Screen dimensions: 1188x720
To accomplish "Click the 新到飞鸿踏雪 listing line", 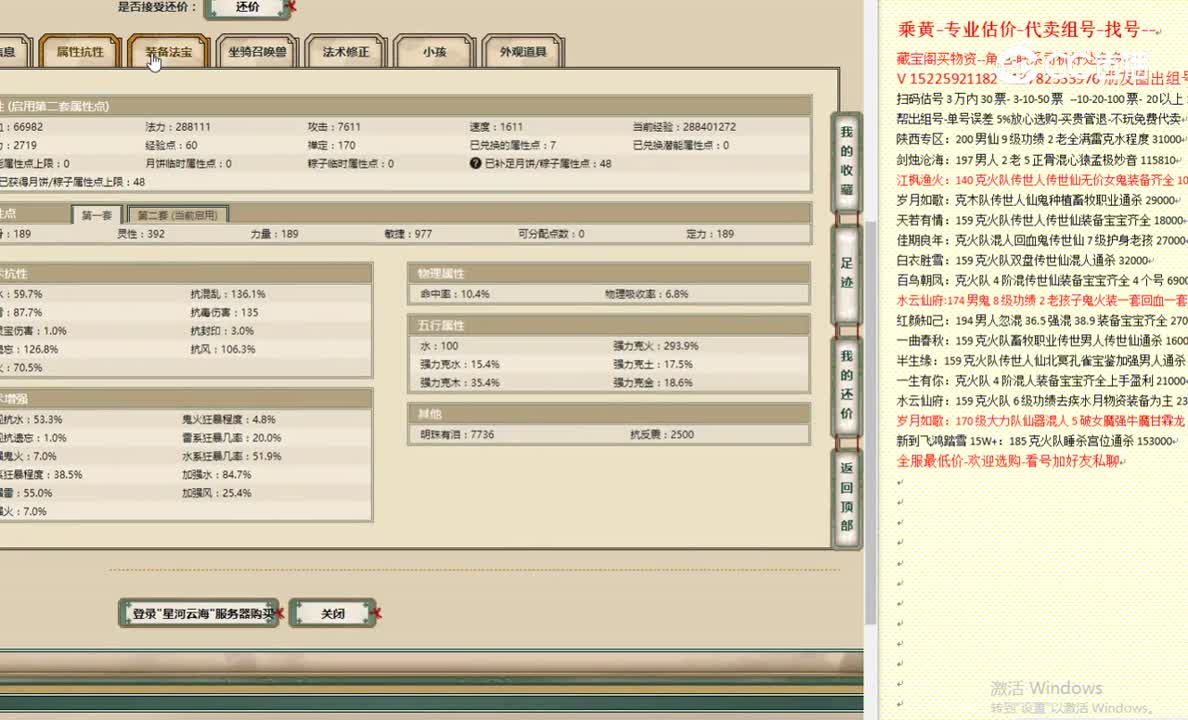I will (x=1038, y=440).
